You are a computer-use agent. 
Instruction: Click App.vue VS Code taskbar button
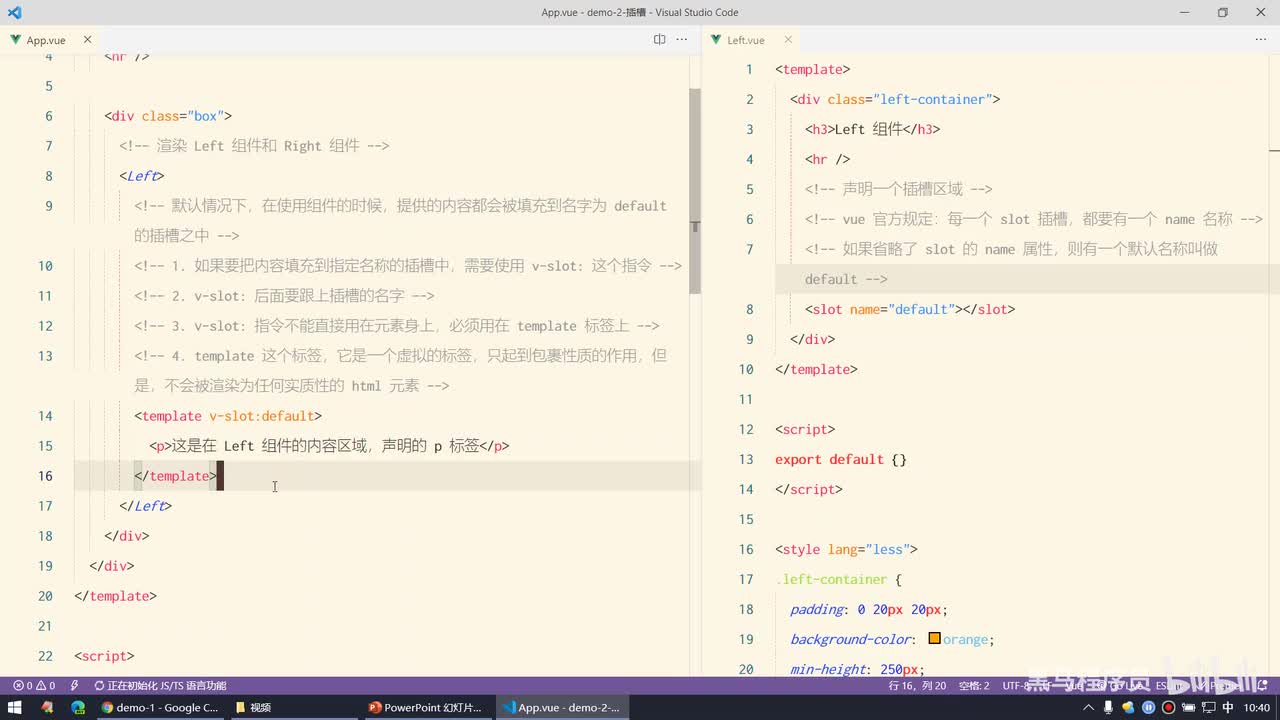click(560, 707)
